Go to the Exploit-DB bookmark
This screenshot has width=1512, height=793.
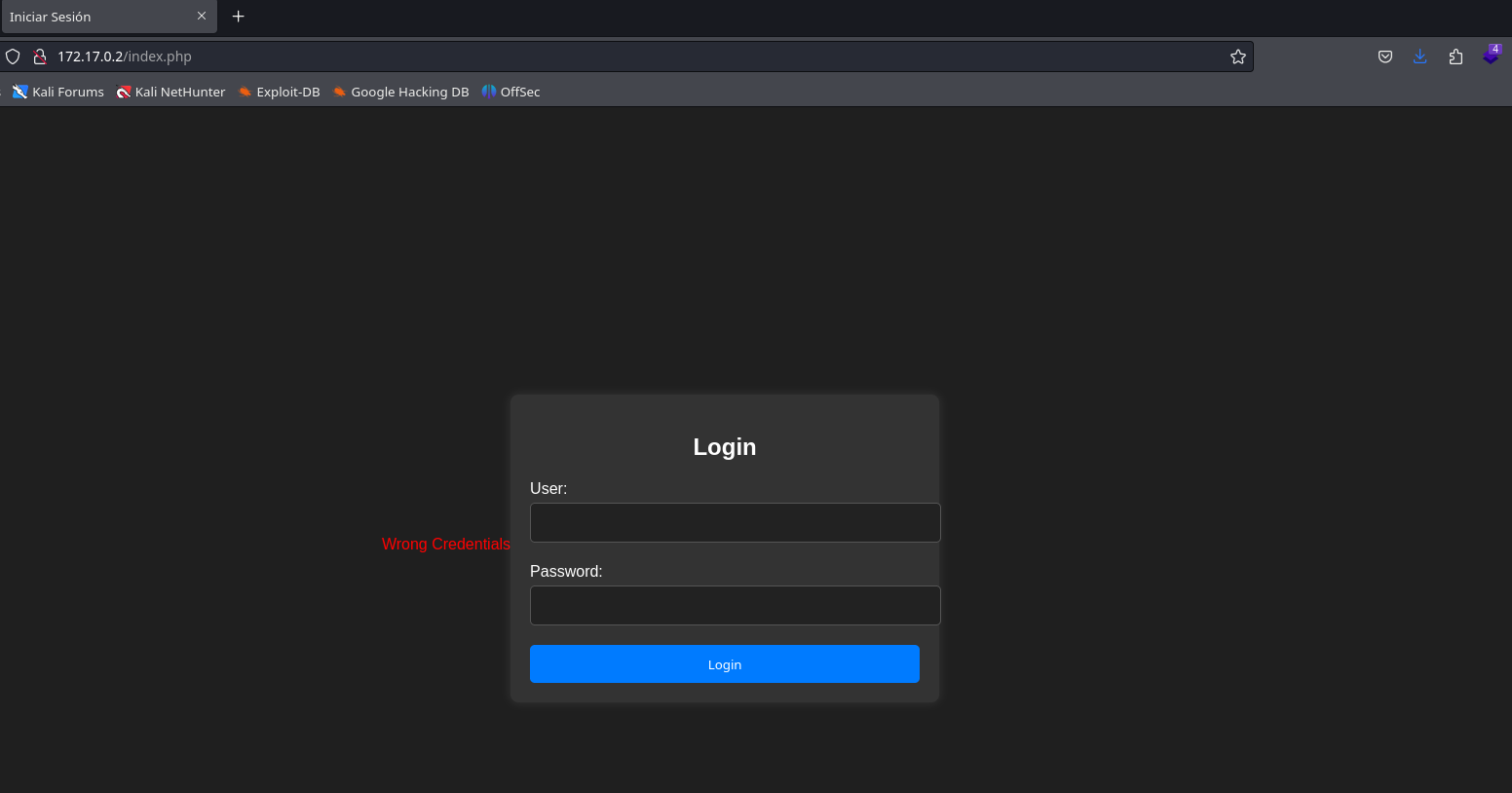pos(279,92)
